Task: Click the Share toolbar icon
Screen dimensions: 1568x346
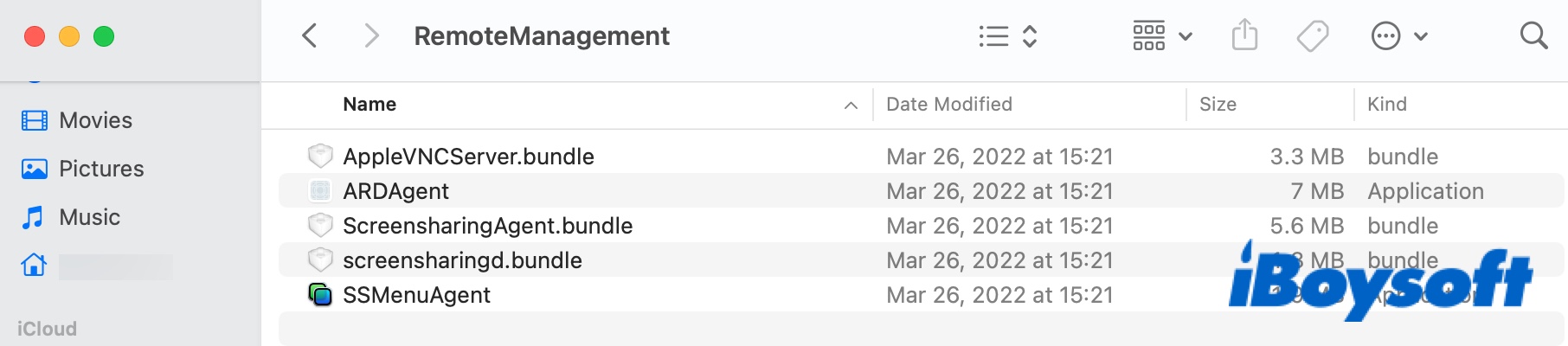Action: (x=1244, y=35)
